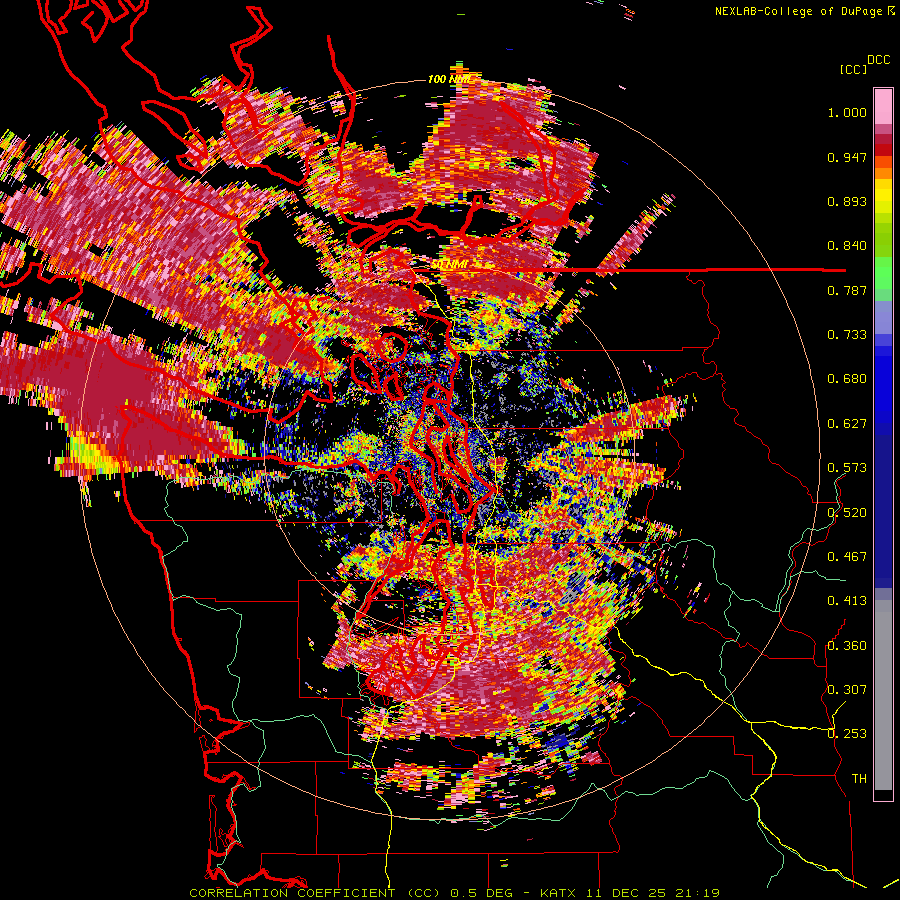Click the 0.787 scale value

847,290
